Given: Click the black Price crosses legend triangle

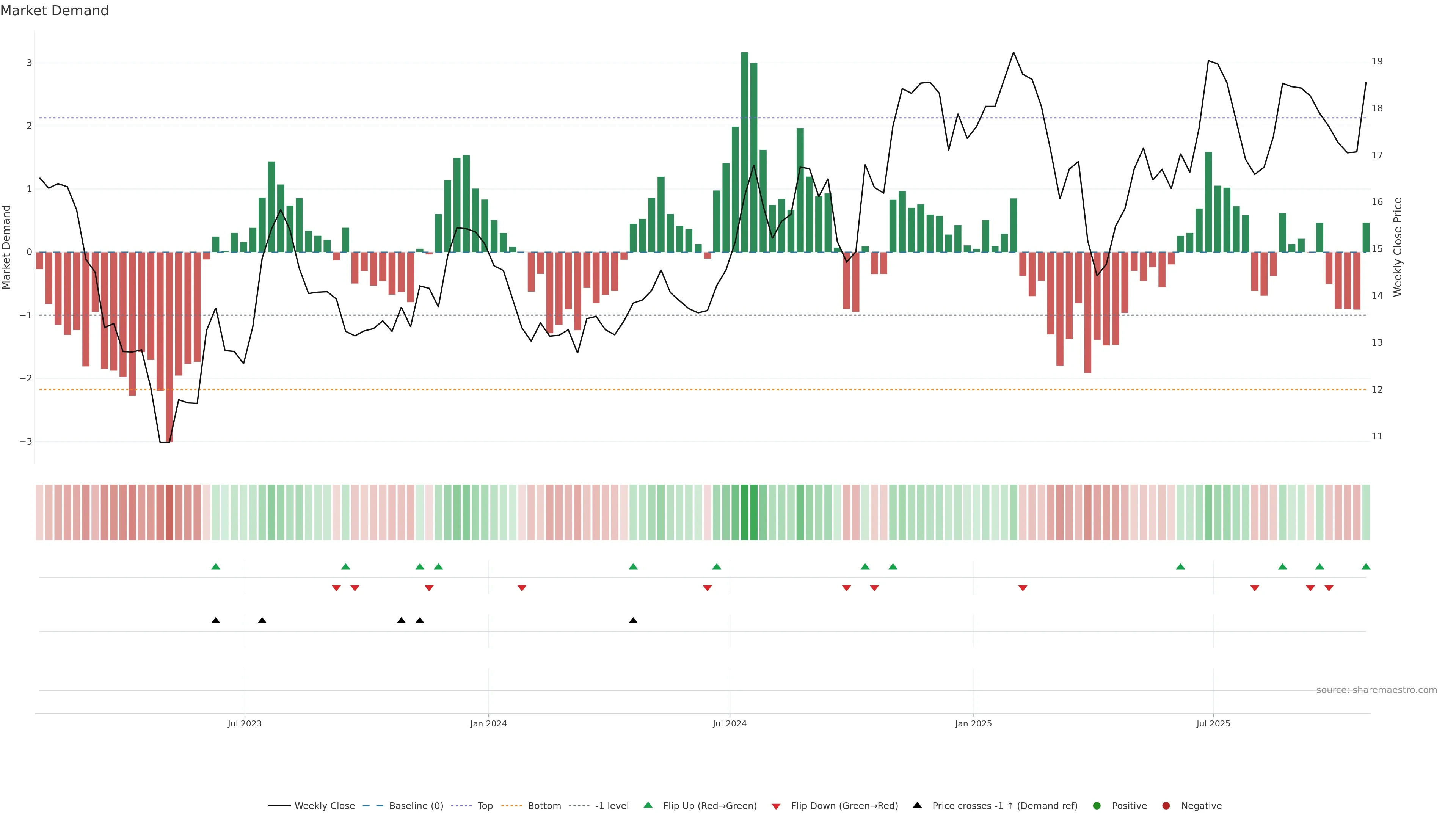Looking at the screenshot, I should [x=917, y=805].
